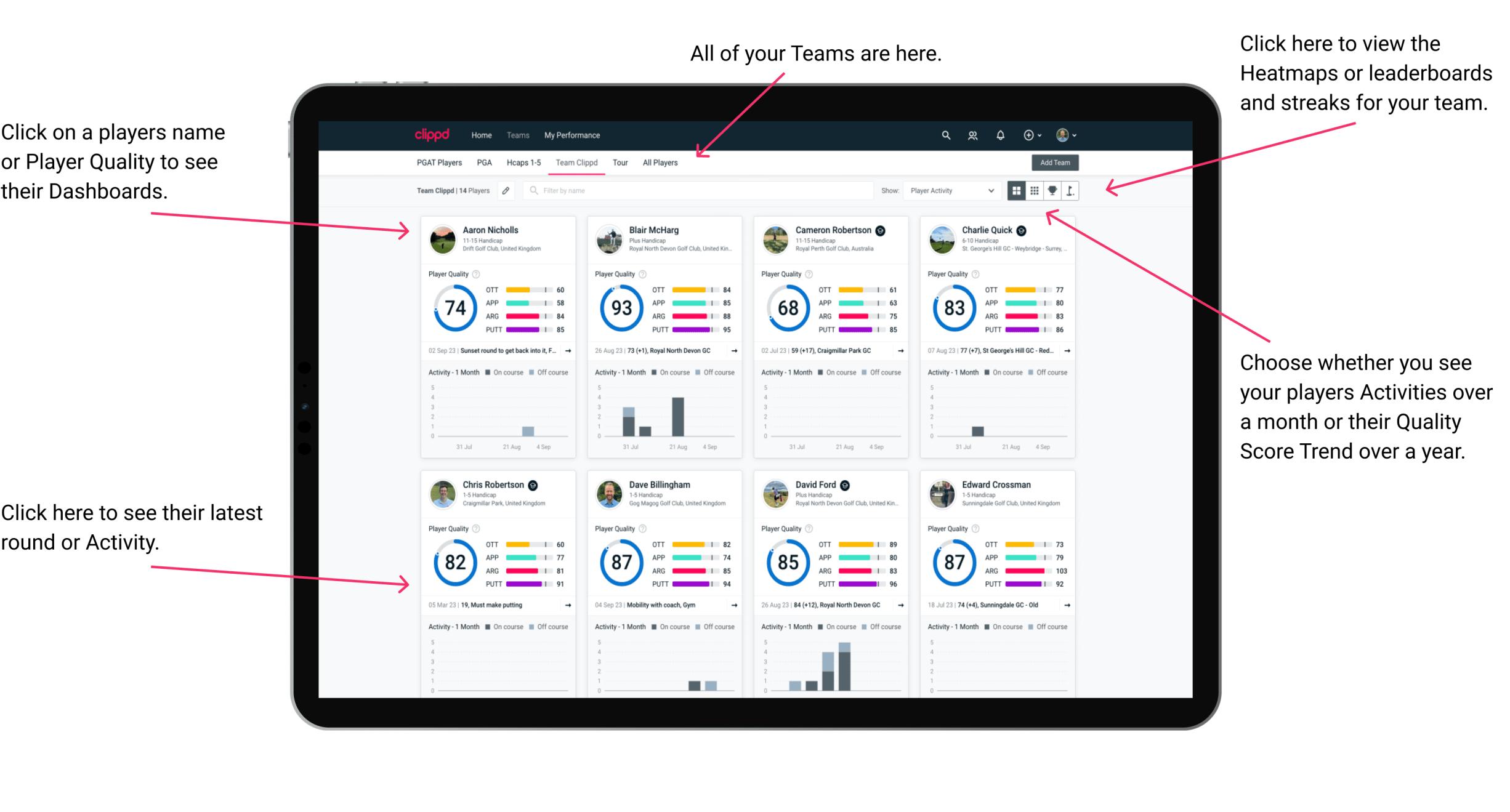
Task: Click the Add Team button
Action: click(1057, 163)
